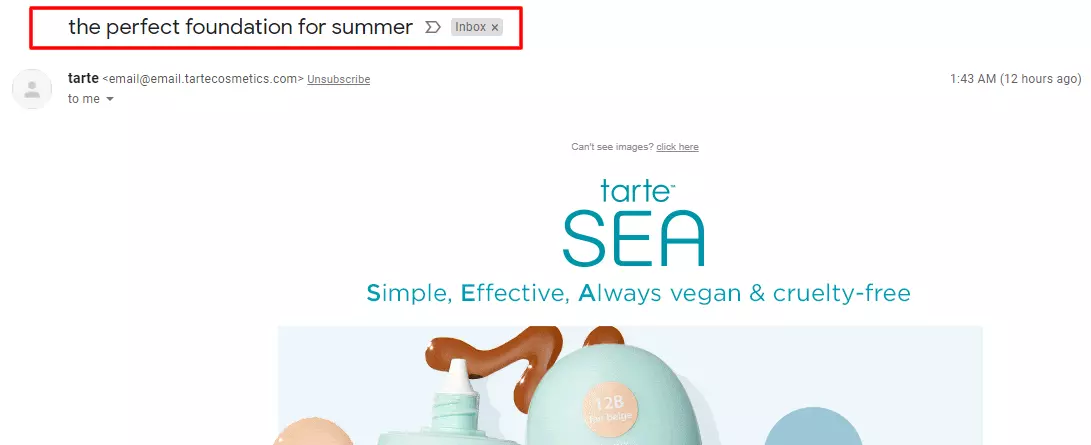This screenshot has height=445, width=1091.
Task: Expand recipient details arrow next to 'to me'
Action: [x=109, y=99]
